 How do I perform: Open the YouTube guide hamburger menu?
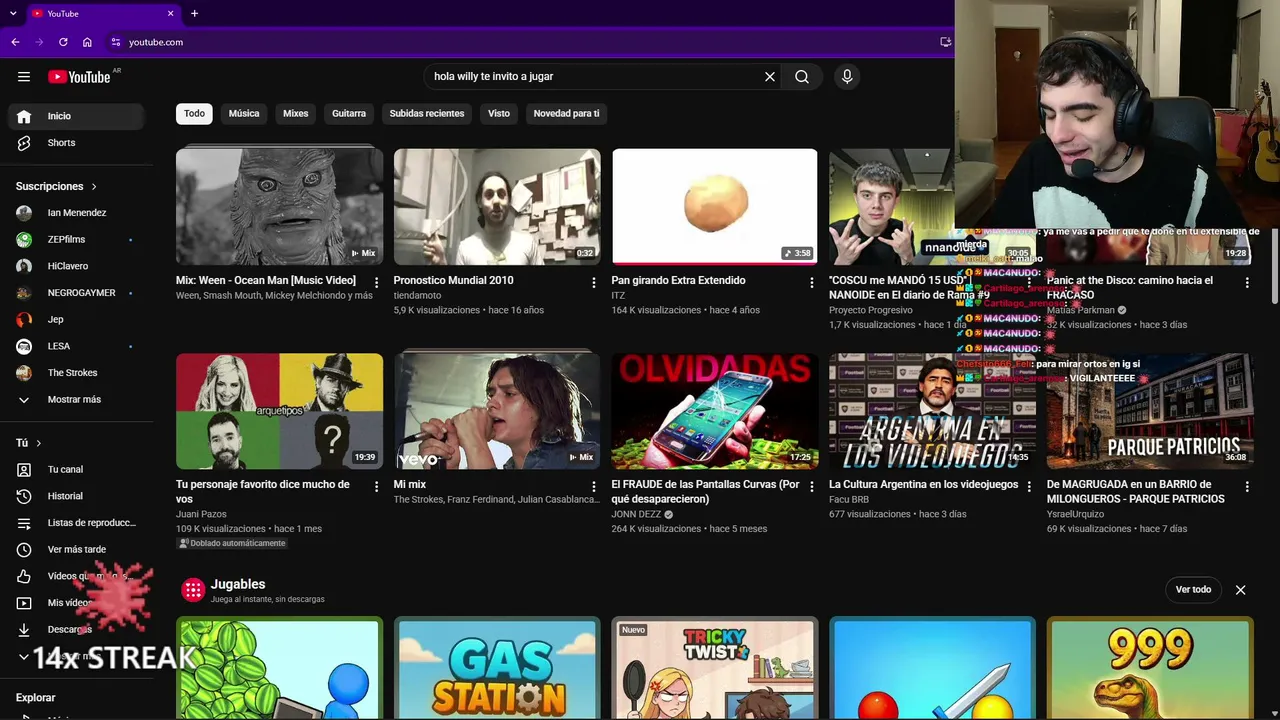click(24, 77)
